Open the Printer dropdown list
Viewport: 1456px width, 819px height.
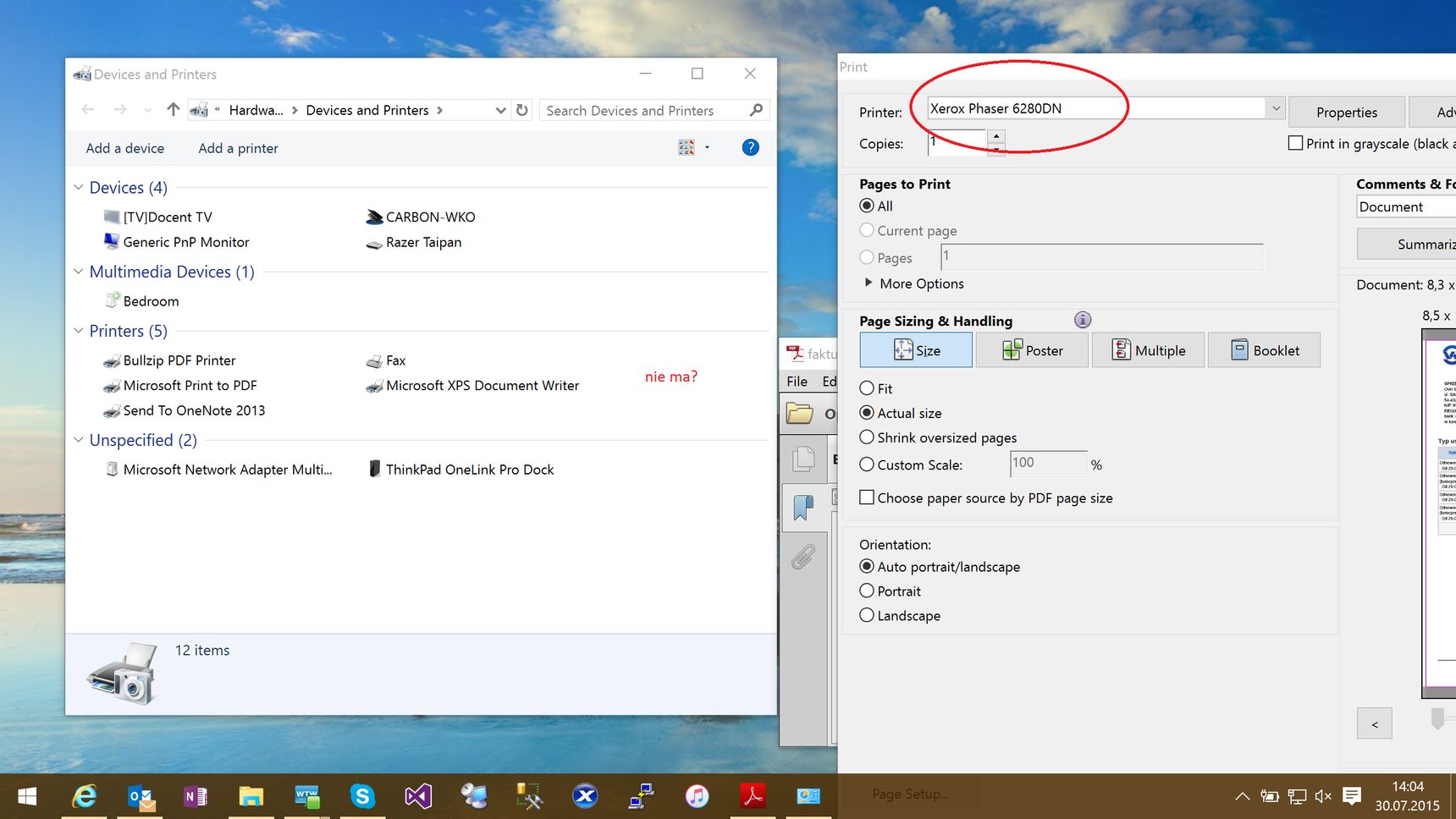pyautogui.click(x=1276, y=108)
